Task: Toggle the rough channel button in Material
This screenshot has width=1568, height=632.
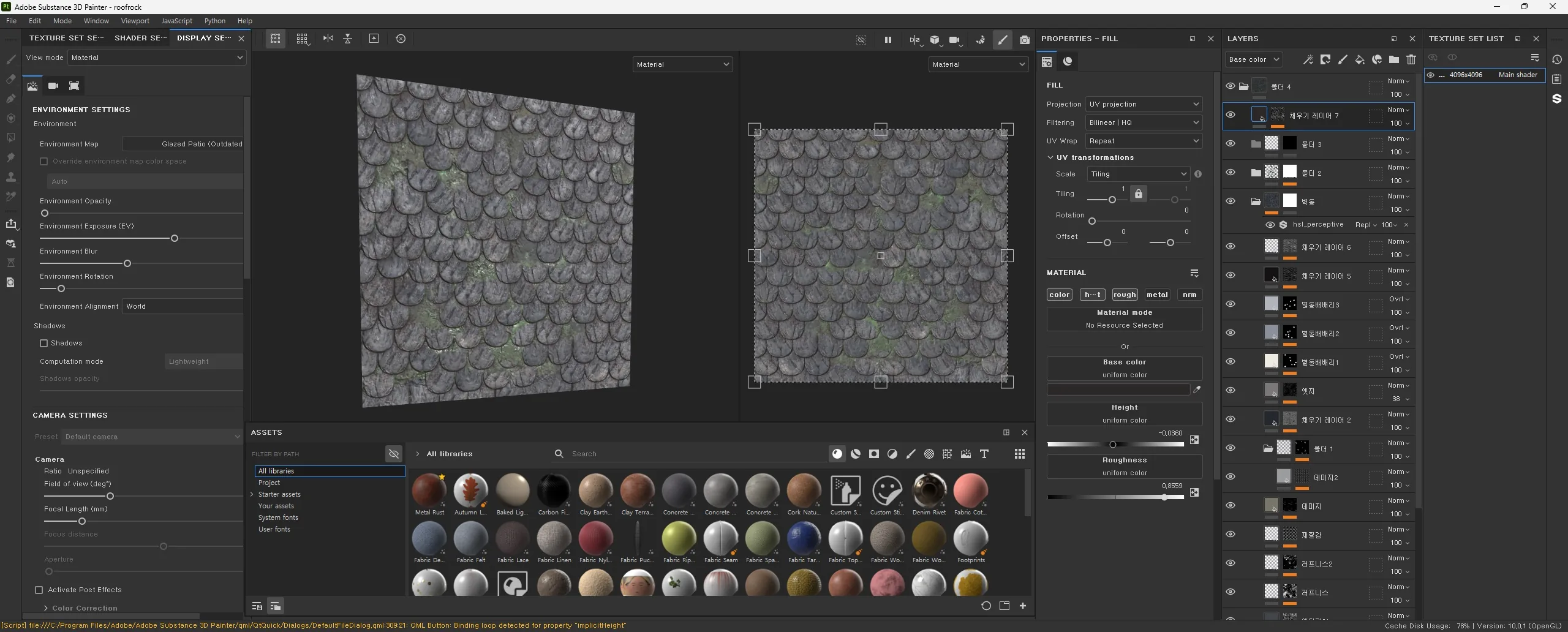Action: [1125, 295]
